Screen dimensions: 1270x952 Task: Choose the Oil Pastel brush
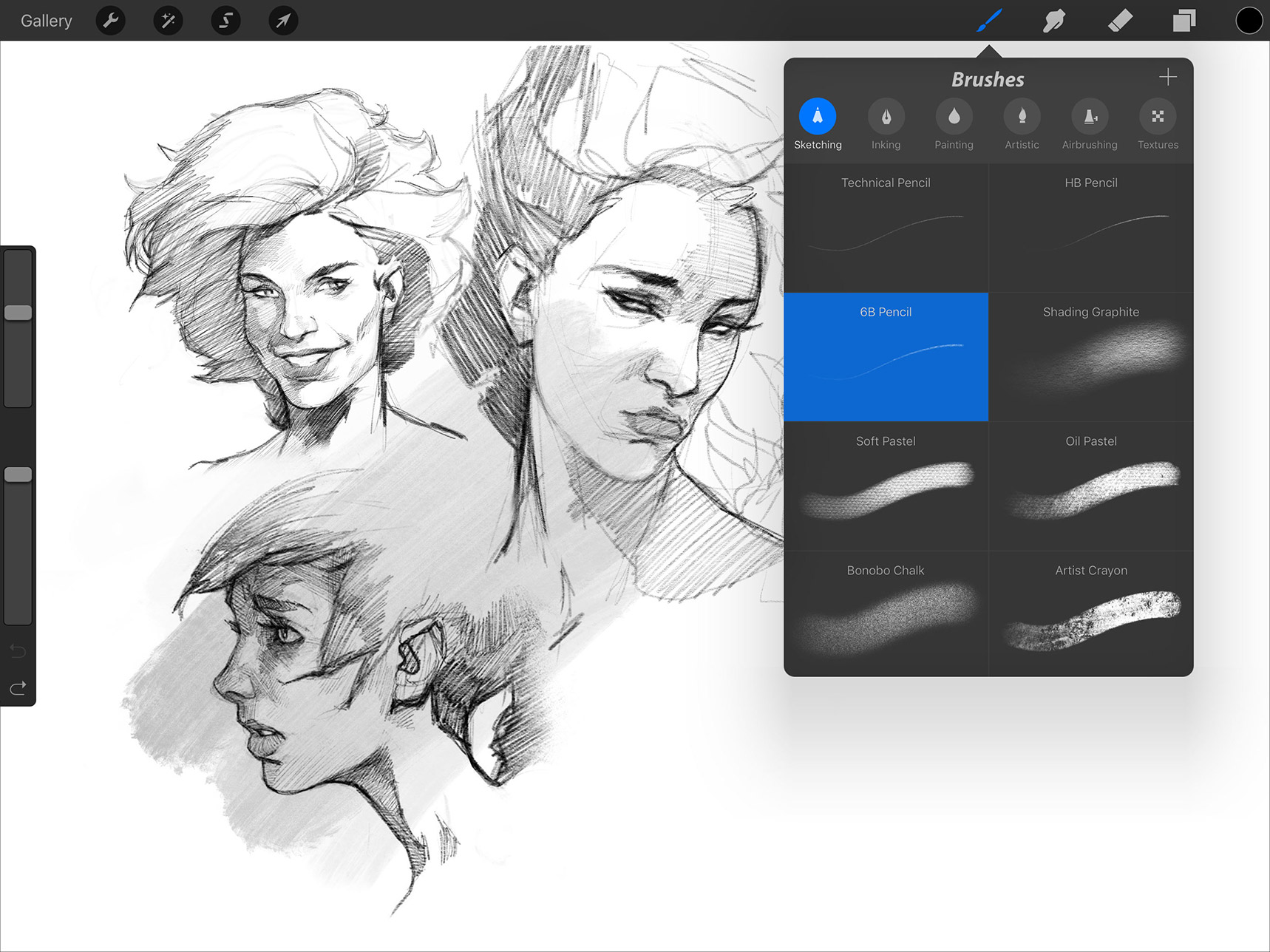tap(1090, 486)
